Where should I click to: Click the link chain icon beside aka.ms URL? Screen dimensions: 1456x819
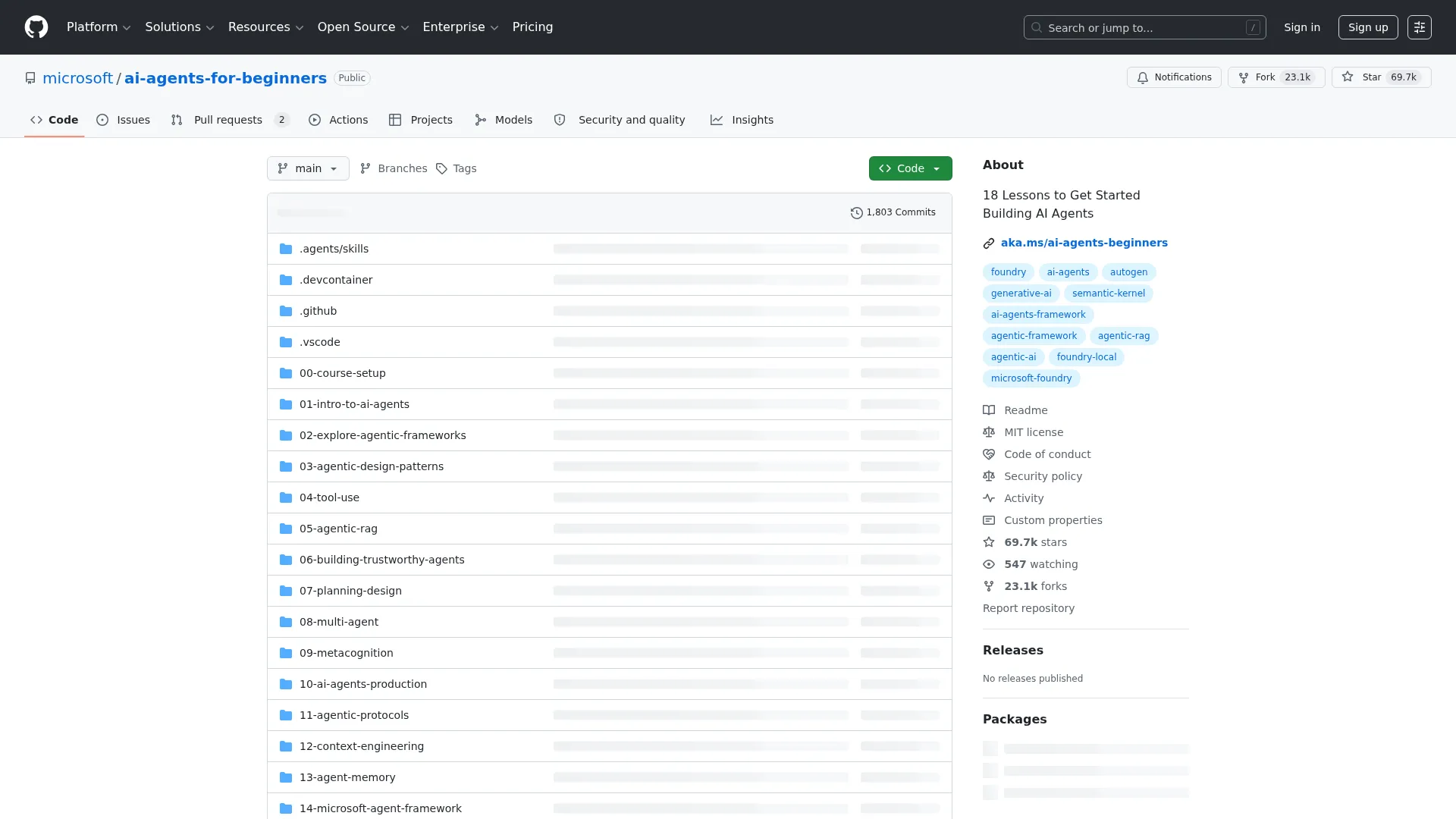pos(989,243)
